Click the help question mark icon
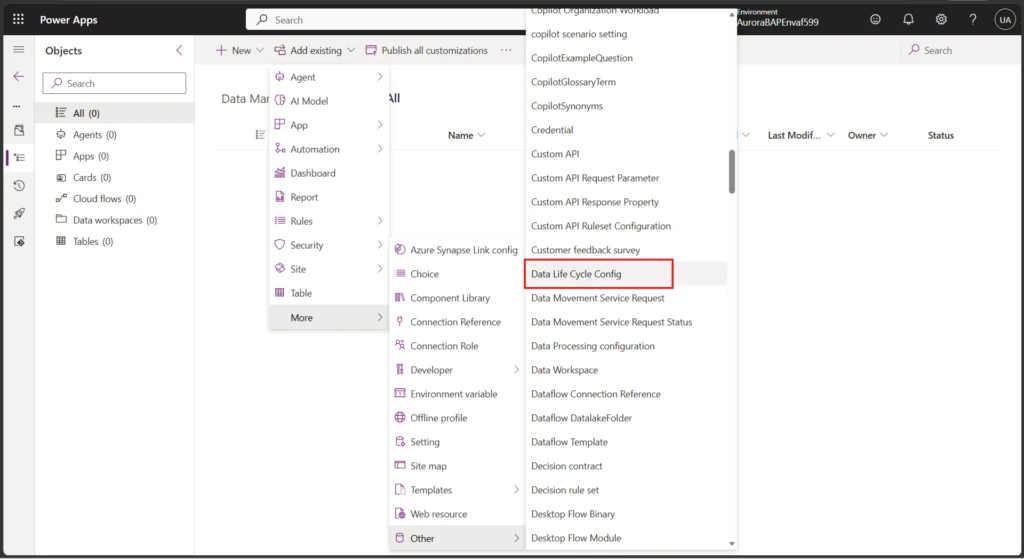1024x559 pixels. click(972, 20)
